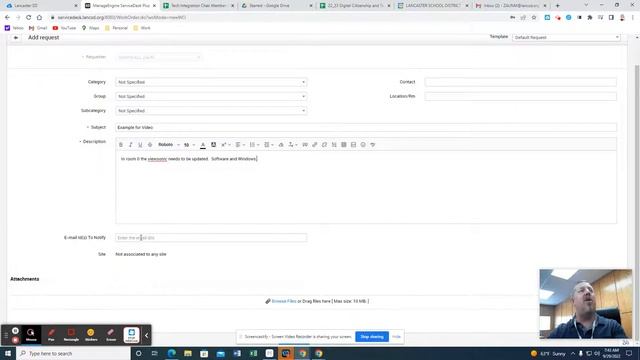
Task: Click Stop sharing button
Action: tap(372, 337)
